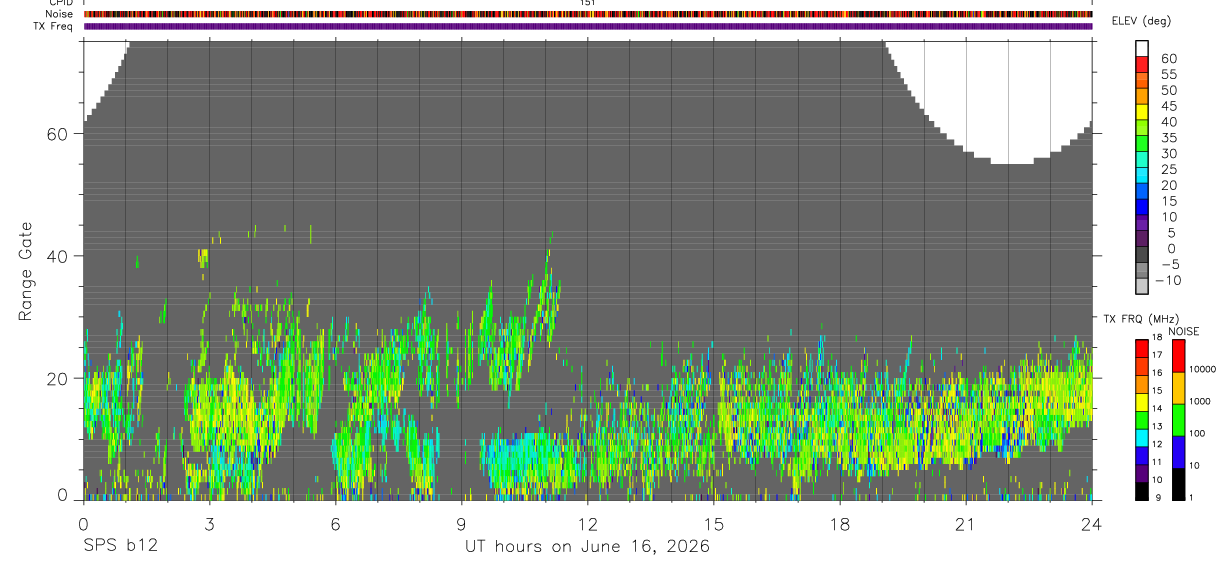Click the red top of the NOISE color bar
The height and width of the screenshot is (567, 1228).
click(x=1177, y=355)
